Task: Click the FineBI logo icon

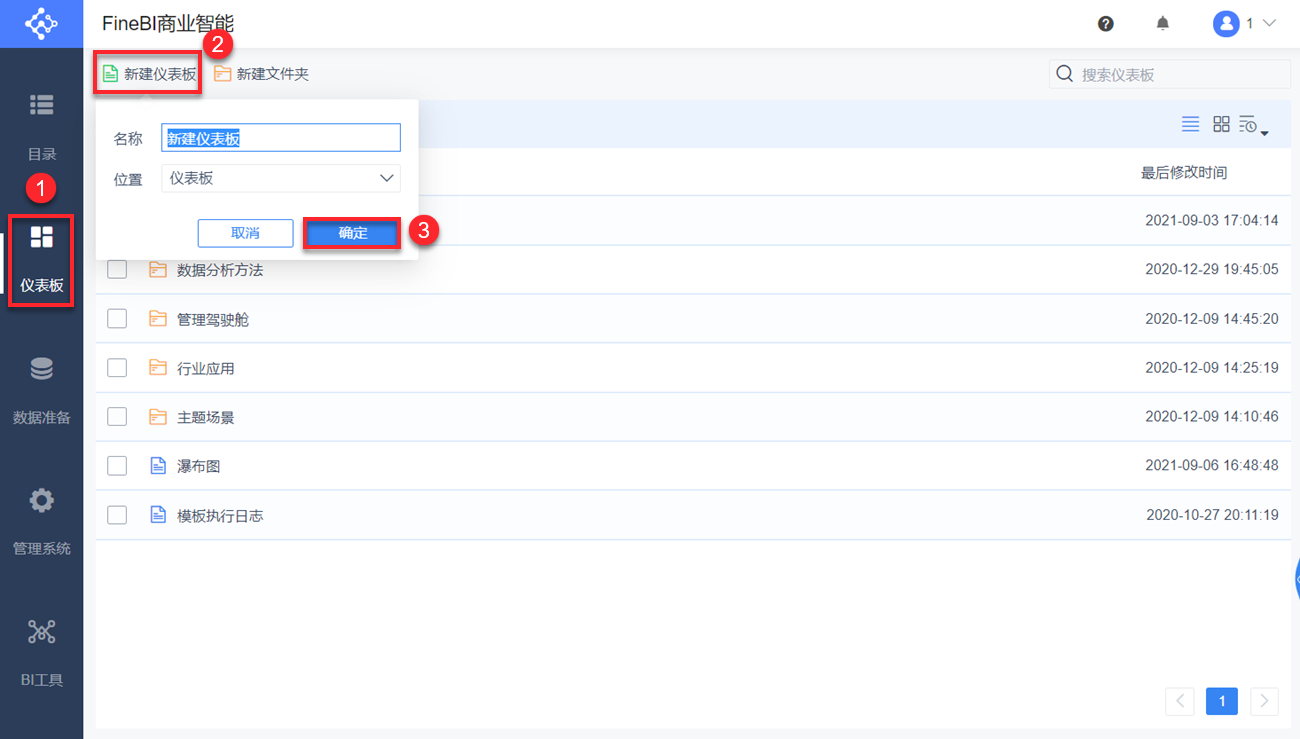Action: pos(41,23)
